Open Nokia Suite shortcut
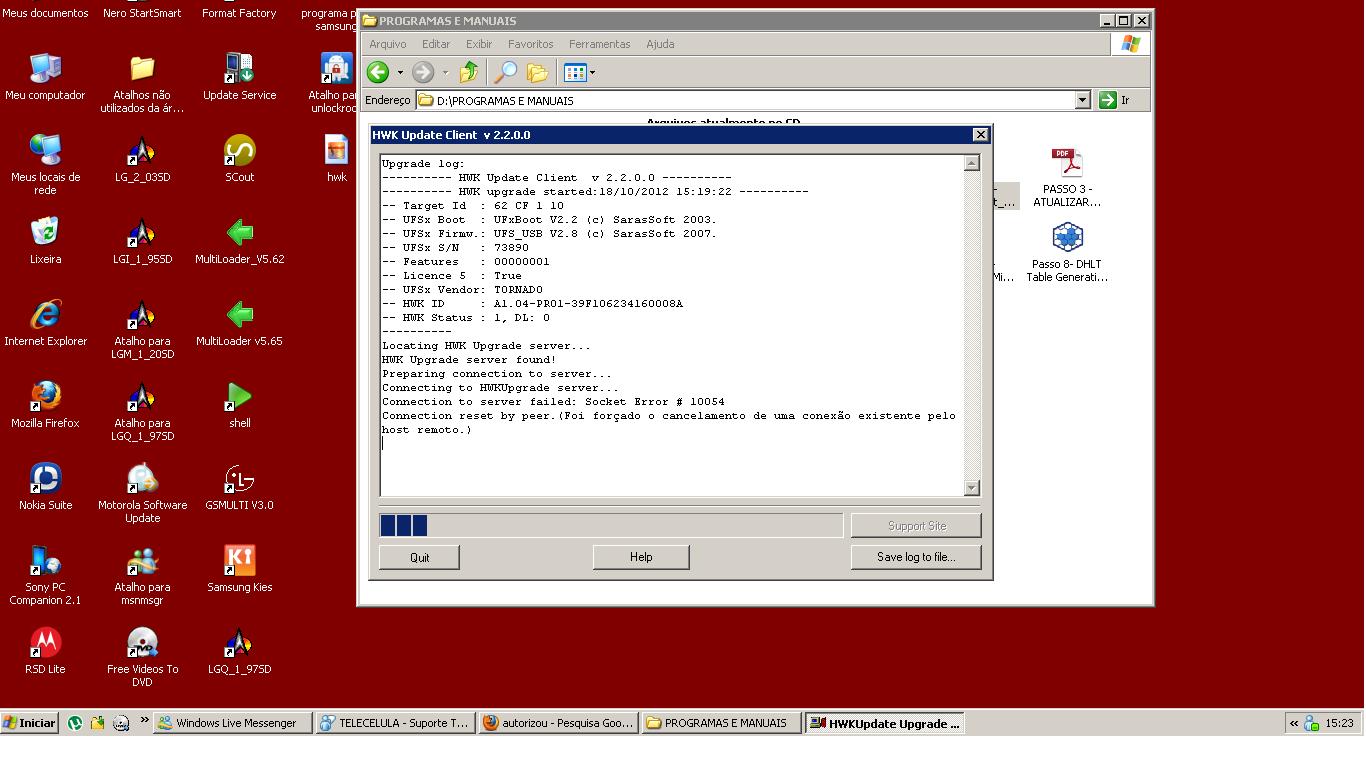The height and width of the screenshot is (768, 1366). [45, 487]
